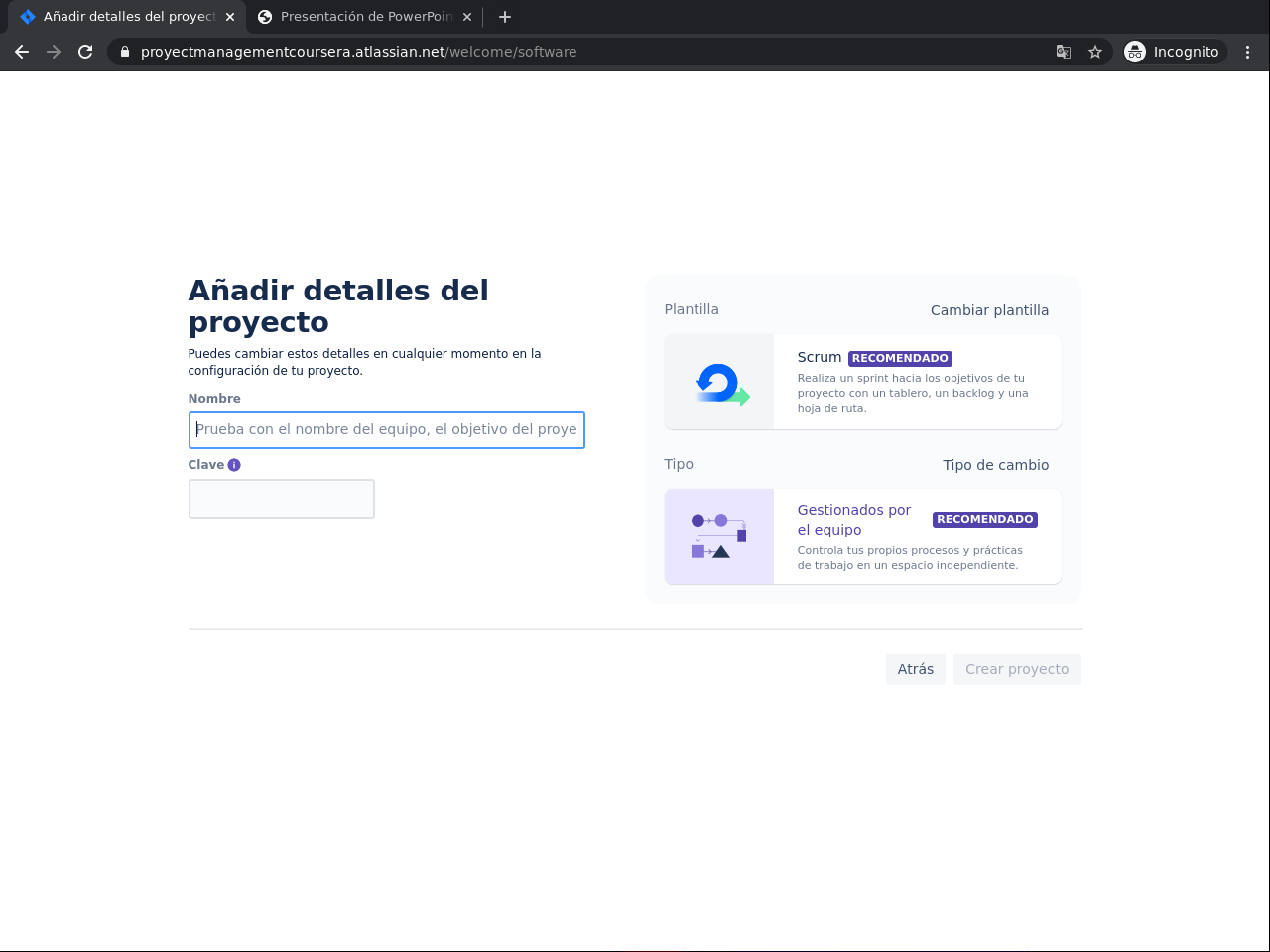The height and width of the screenshot is (952, 1270).
Task: Click 'Tipo de cambio' button
Action: point(995,465)
